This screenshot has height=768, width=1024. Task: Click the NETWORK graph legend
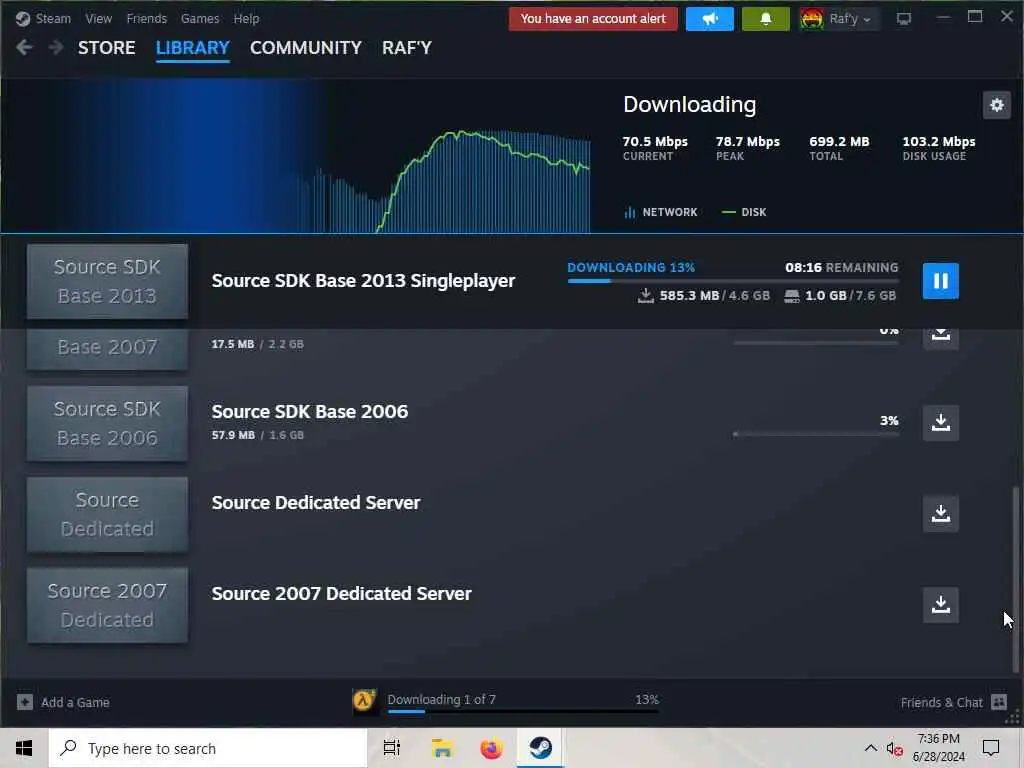(x=661, y=212)
